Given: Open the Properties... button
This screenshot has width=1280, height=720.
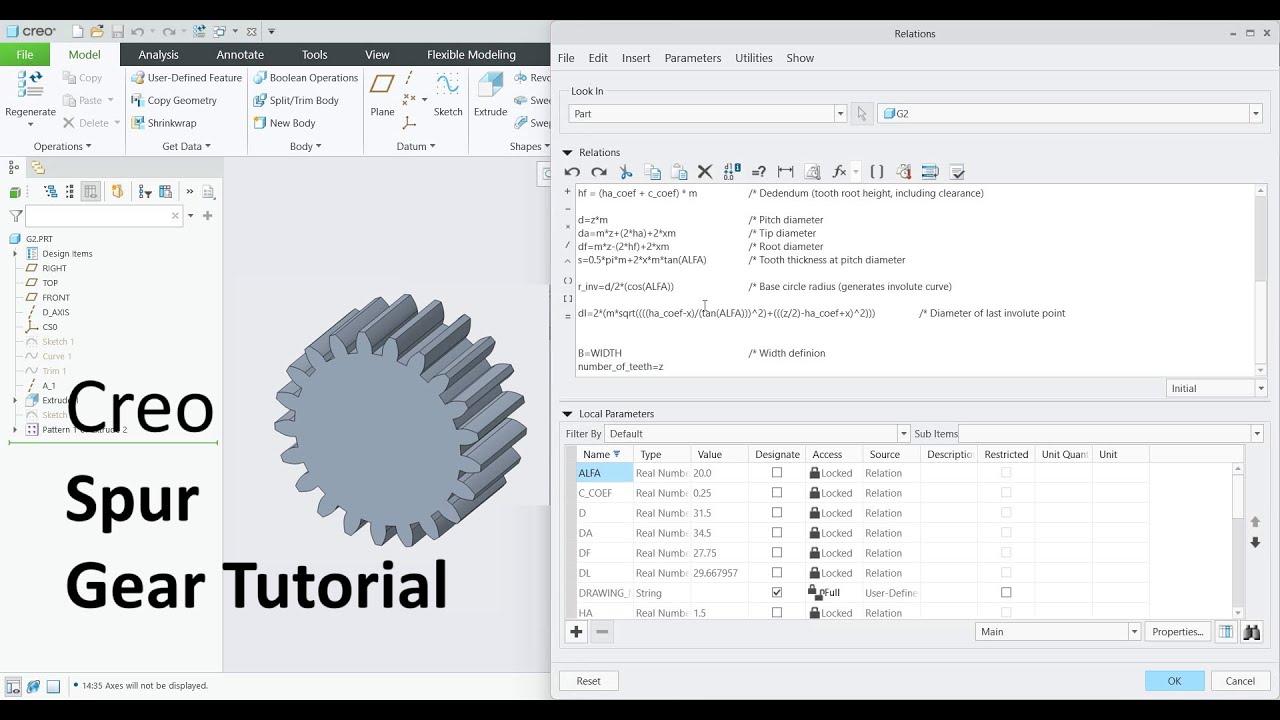Looking at the screenshot, I should click(1177, 632).
